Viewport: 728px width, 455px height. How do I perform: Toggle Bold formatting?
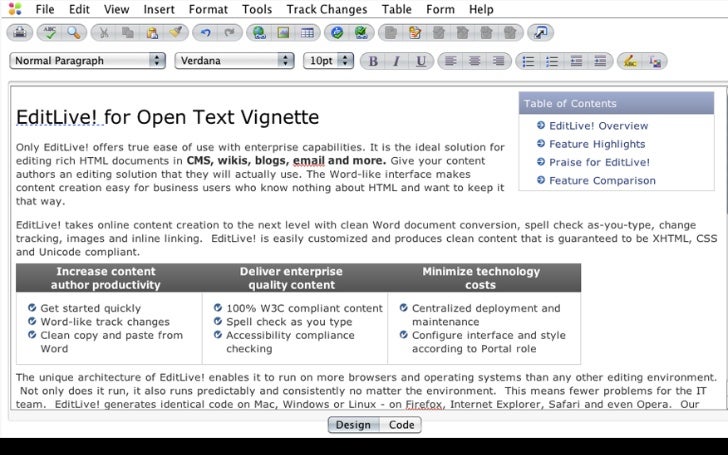pos(373,61)
